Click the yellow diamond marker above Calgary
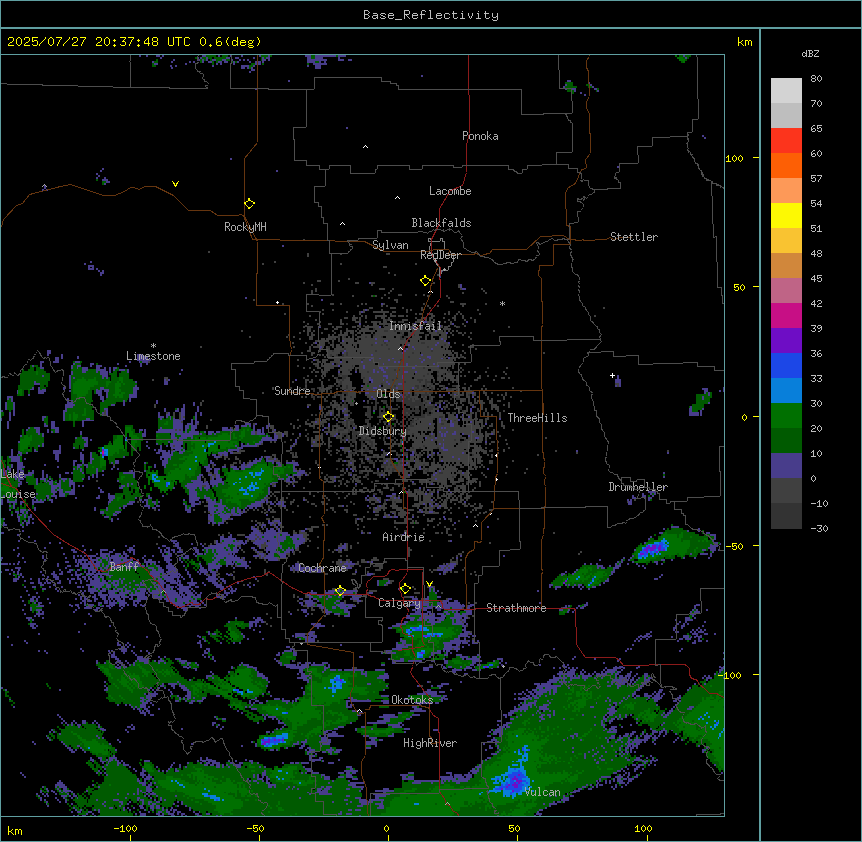Image resolution: width=862 pixels, height=842 pixels. (x=405, y=589)
